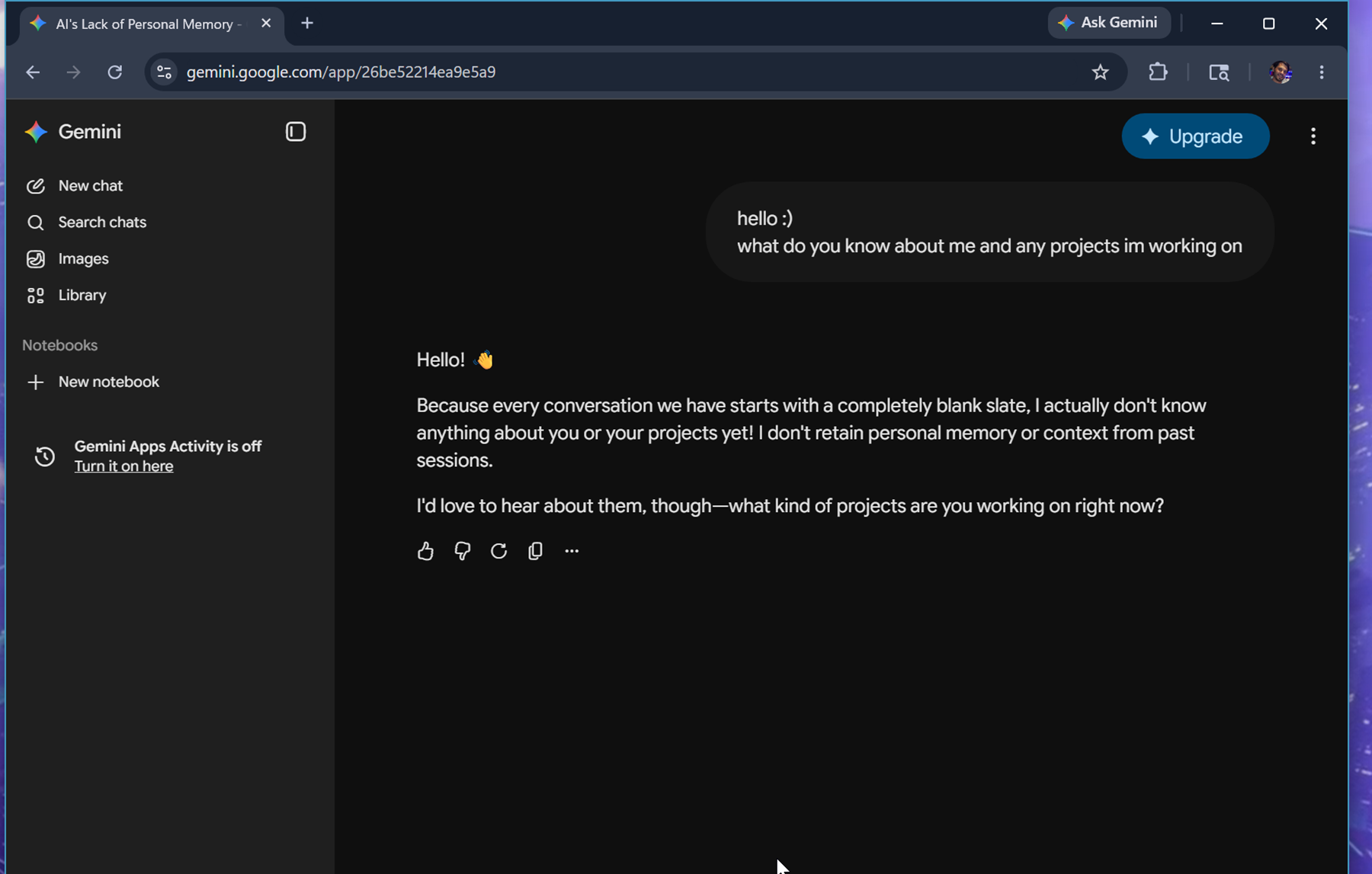1372x874 pixels.
Task: Click the Upgrade button
Action: (1195, 136)
